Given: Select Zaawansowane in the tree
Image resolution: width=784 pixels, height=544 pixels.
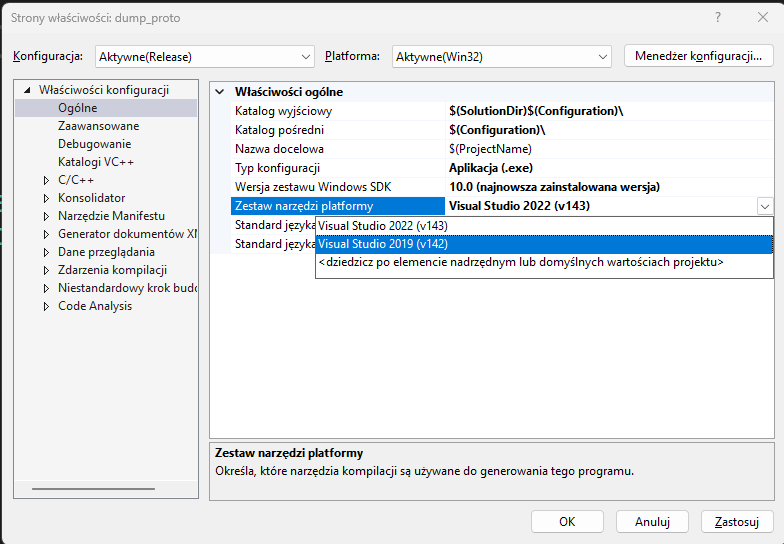Looking at the screenshot, I should coord(98,126).
